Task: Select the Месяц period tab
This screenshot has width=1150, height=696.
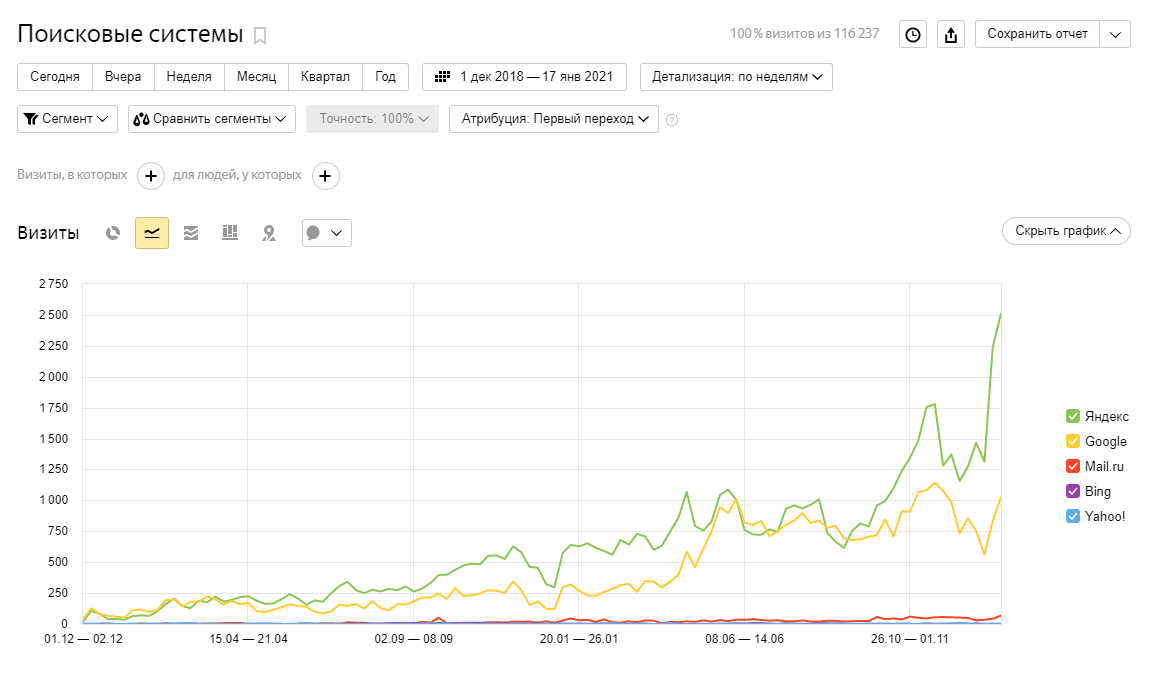Action: point(256,77)
